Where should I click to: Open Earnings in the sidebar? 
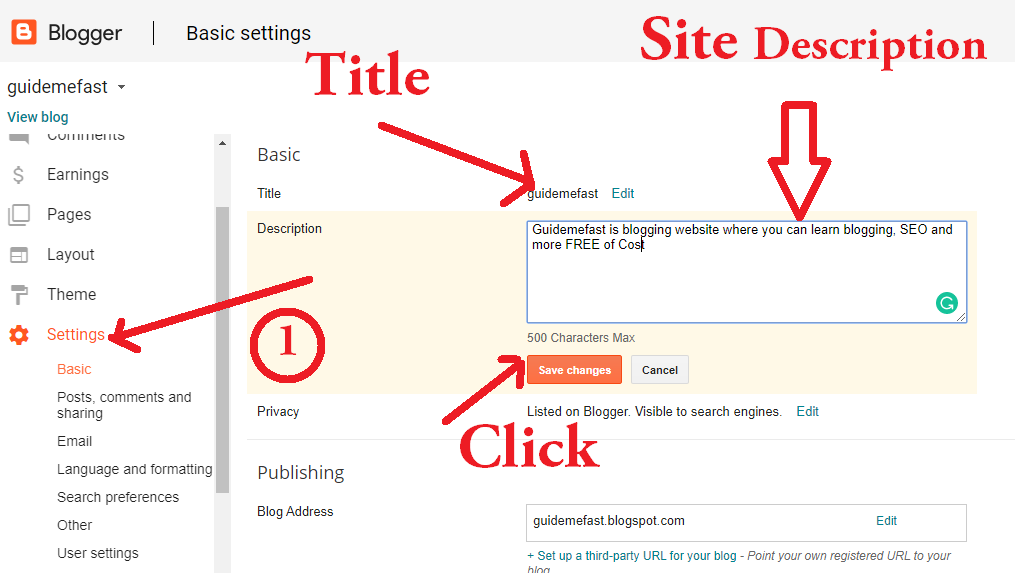[x=78, y=174]
